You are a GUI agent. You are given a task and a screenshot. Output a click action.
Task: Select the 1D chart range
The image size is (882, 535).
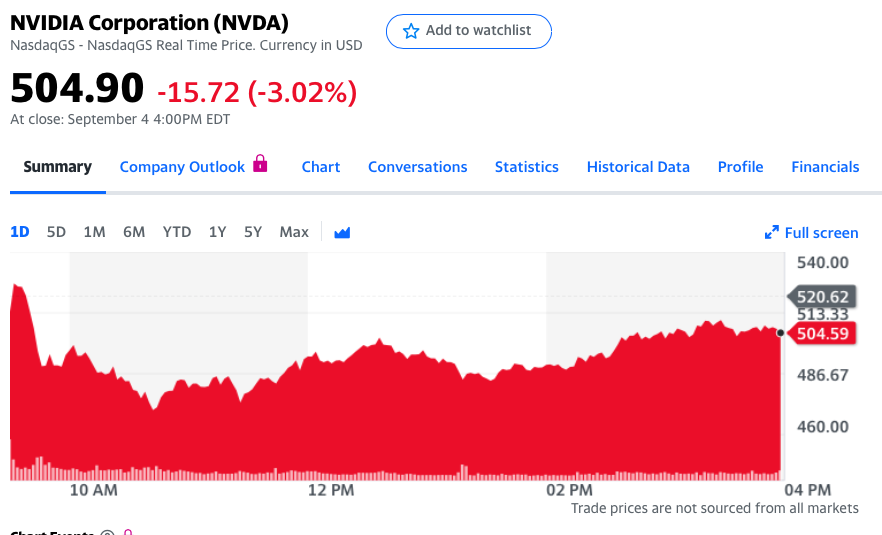pos(20,232)
